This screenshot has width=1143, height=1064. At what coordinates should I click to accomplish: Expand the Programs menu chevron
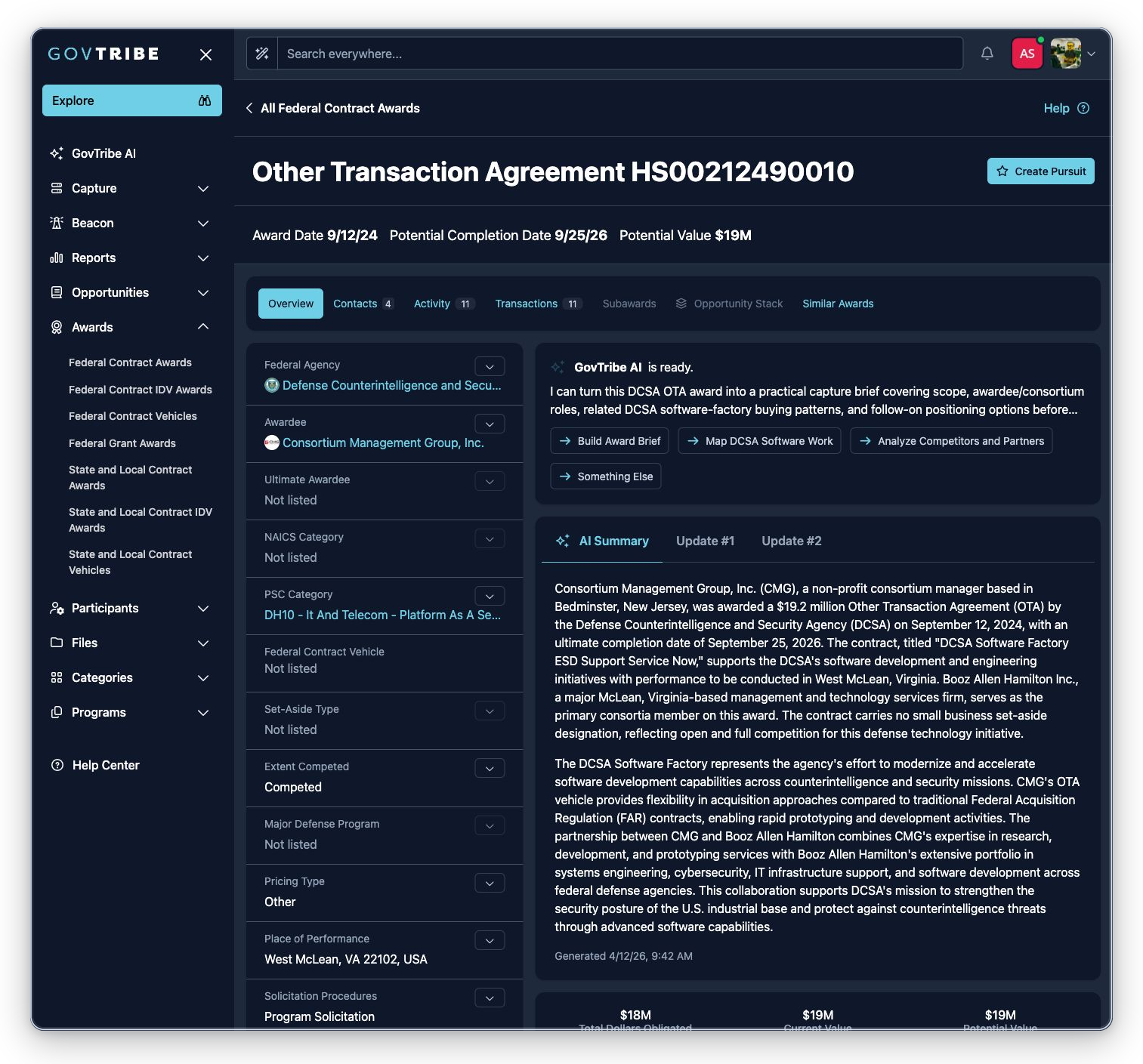coord(203,712)
